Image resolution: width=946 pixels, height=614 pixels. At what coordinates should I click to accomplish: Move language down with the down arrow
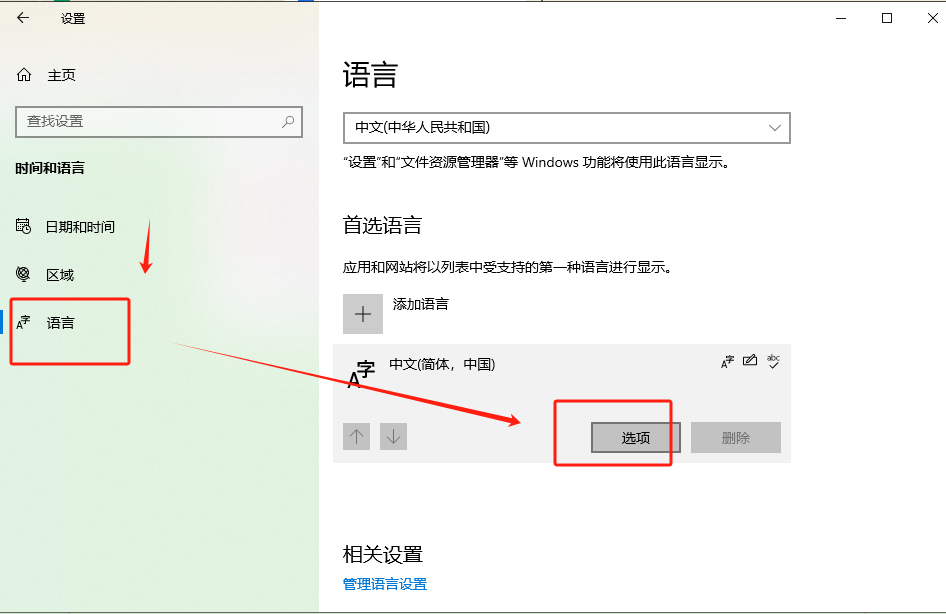click(x=393, y=436)
